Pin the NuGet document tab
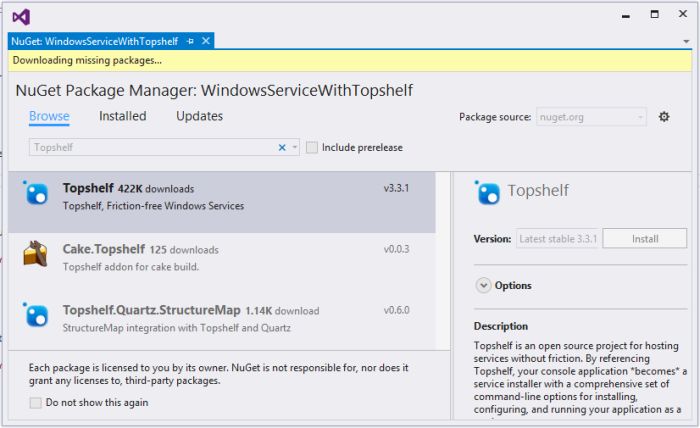700x428 pixels. 191,42
